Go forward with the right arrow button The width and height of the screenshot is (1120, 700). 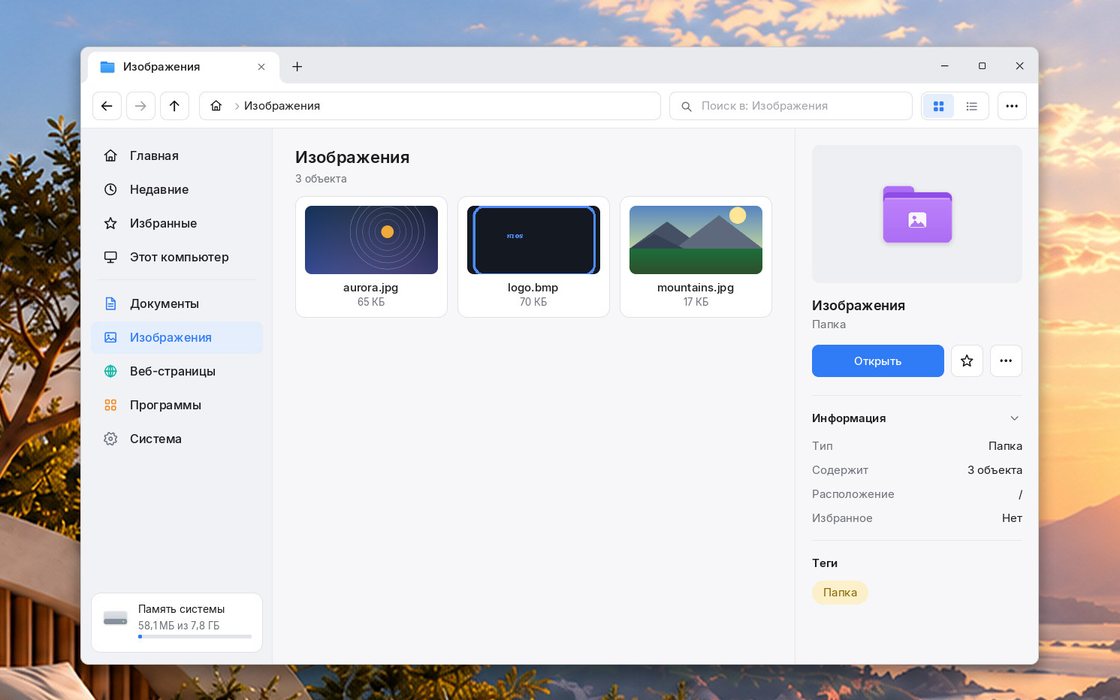click(x=141, y=106)
